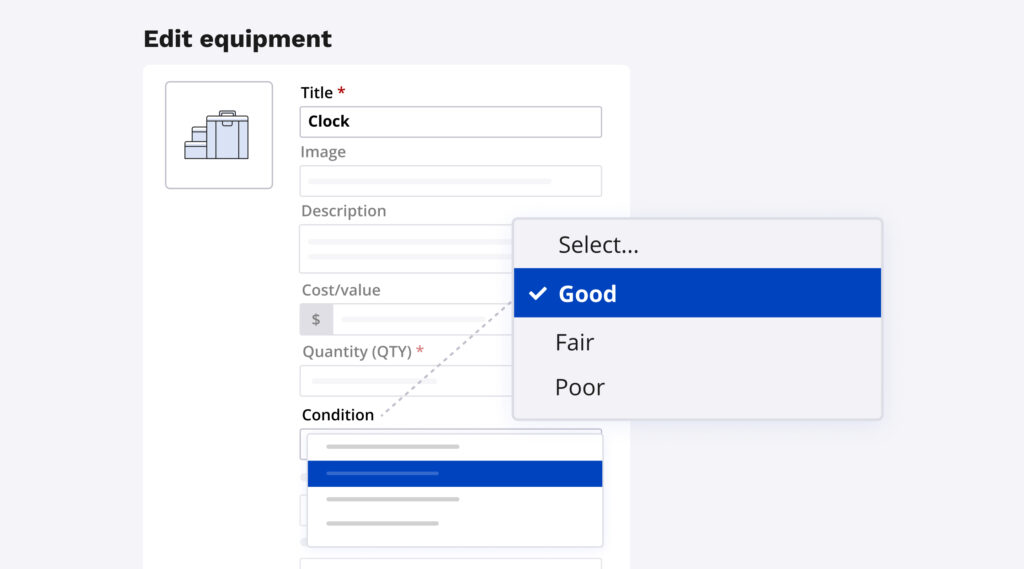The image size is (1024, 569).
Task: Click into the Image input field
Action: point(450,181)
